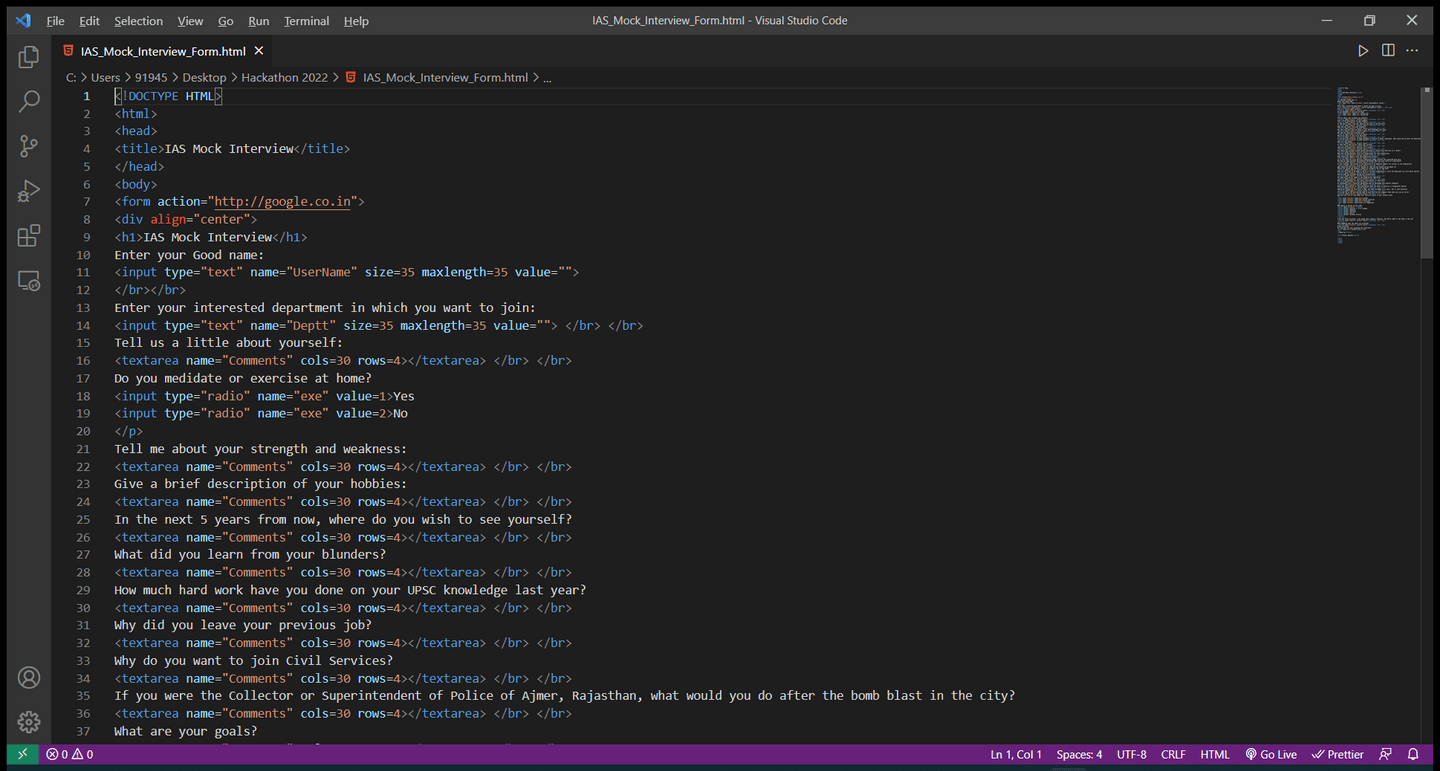
Task: Select the IAS_Mock_Interview_Form.html editor tab
Action: (x=162, y=51)
